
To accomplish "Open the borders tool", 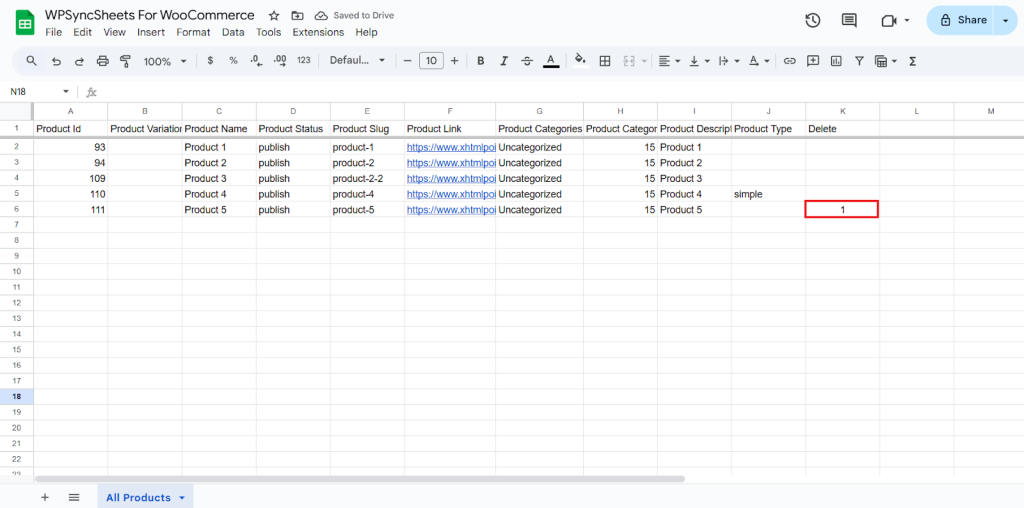I will [605, 61].
